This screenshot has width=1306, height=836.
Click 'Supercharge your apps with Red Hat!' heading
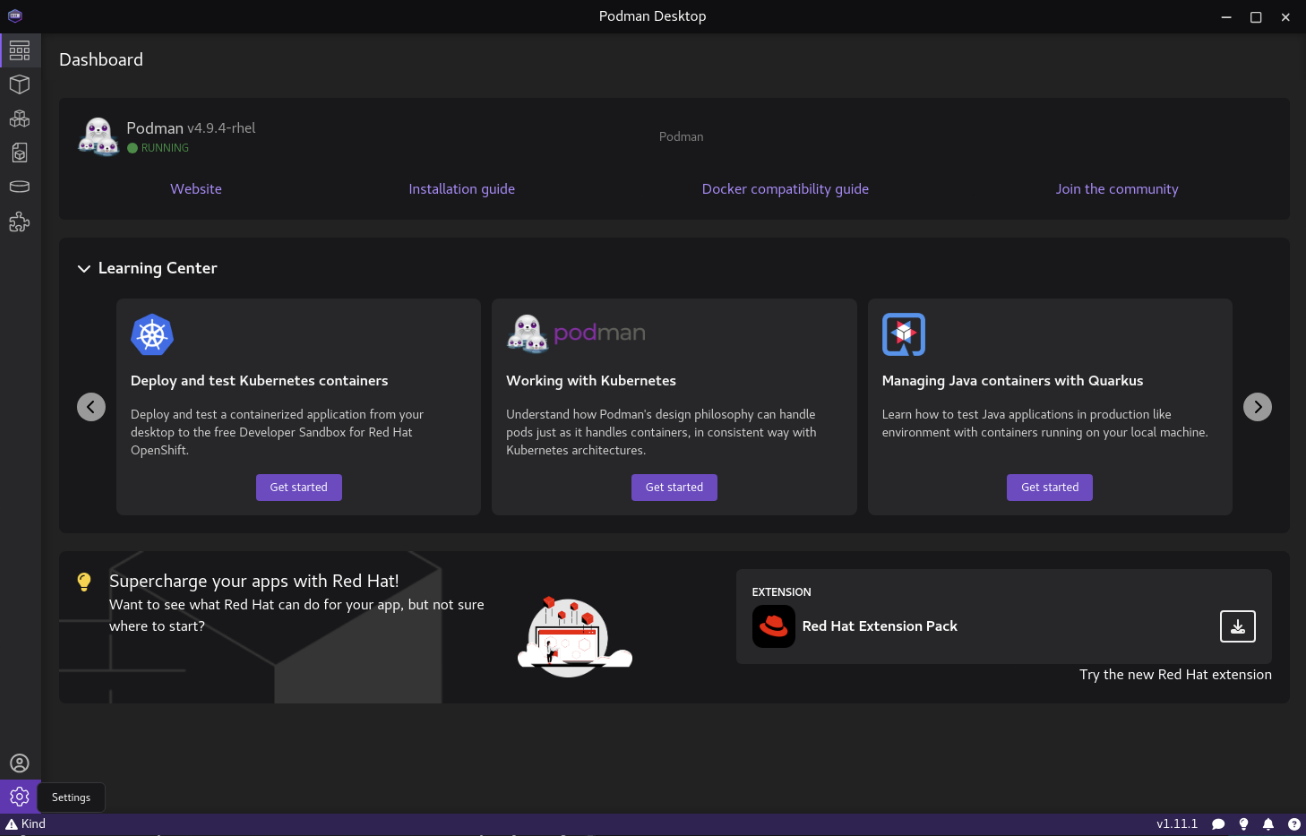254,581
